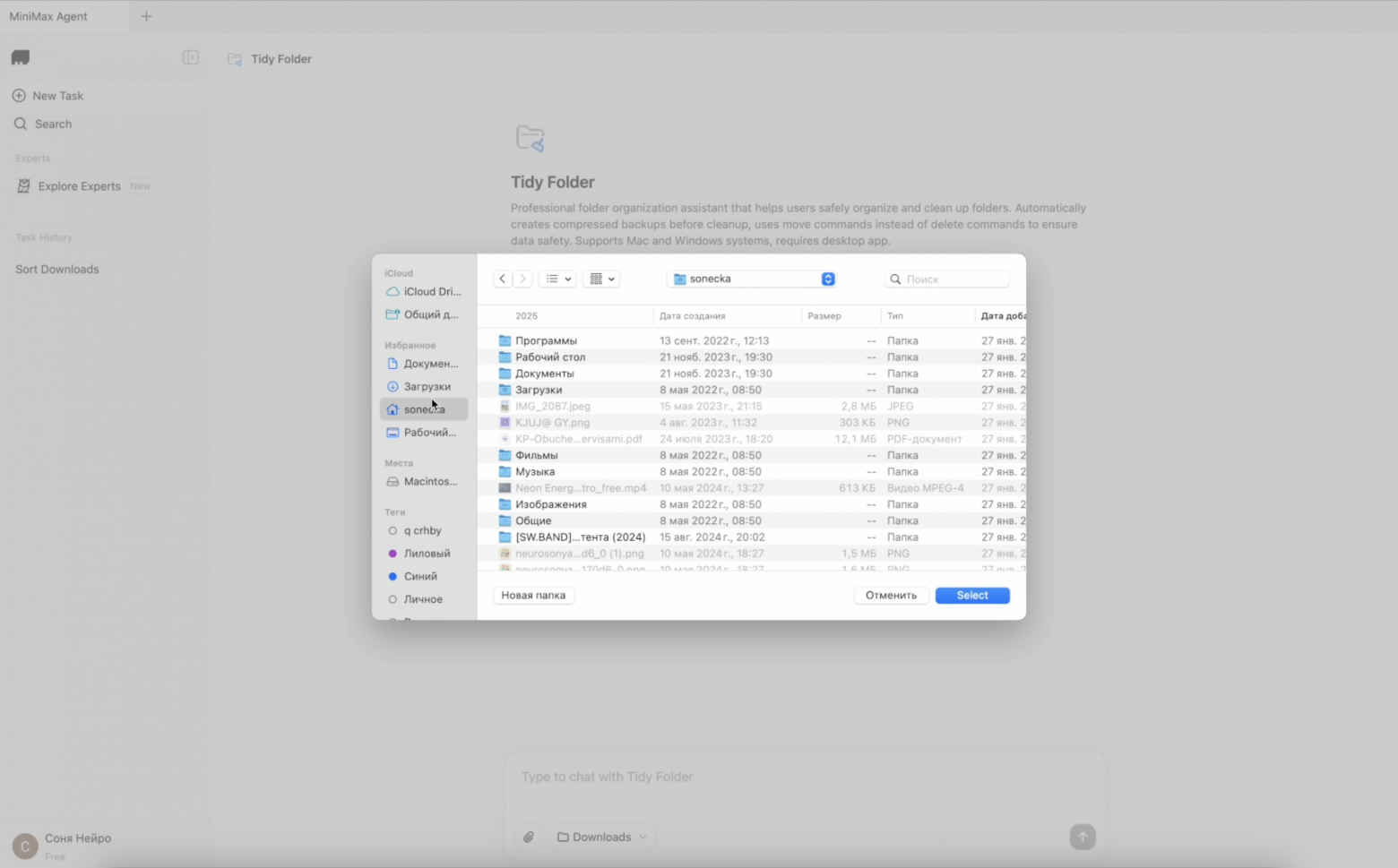Viewport: 1398px width, 868px height.
Task: Open Explore Experts in the sidebar
Action: [x=106, y=186]
